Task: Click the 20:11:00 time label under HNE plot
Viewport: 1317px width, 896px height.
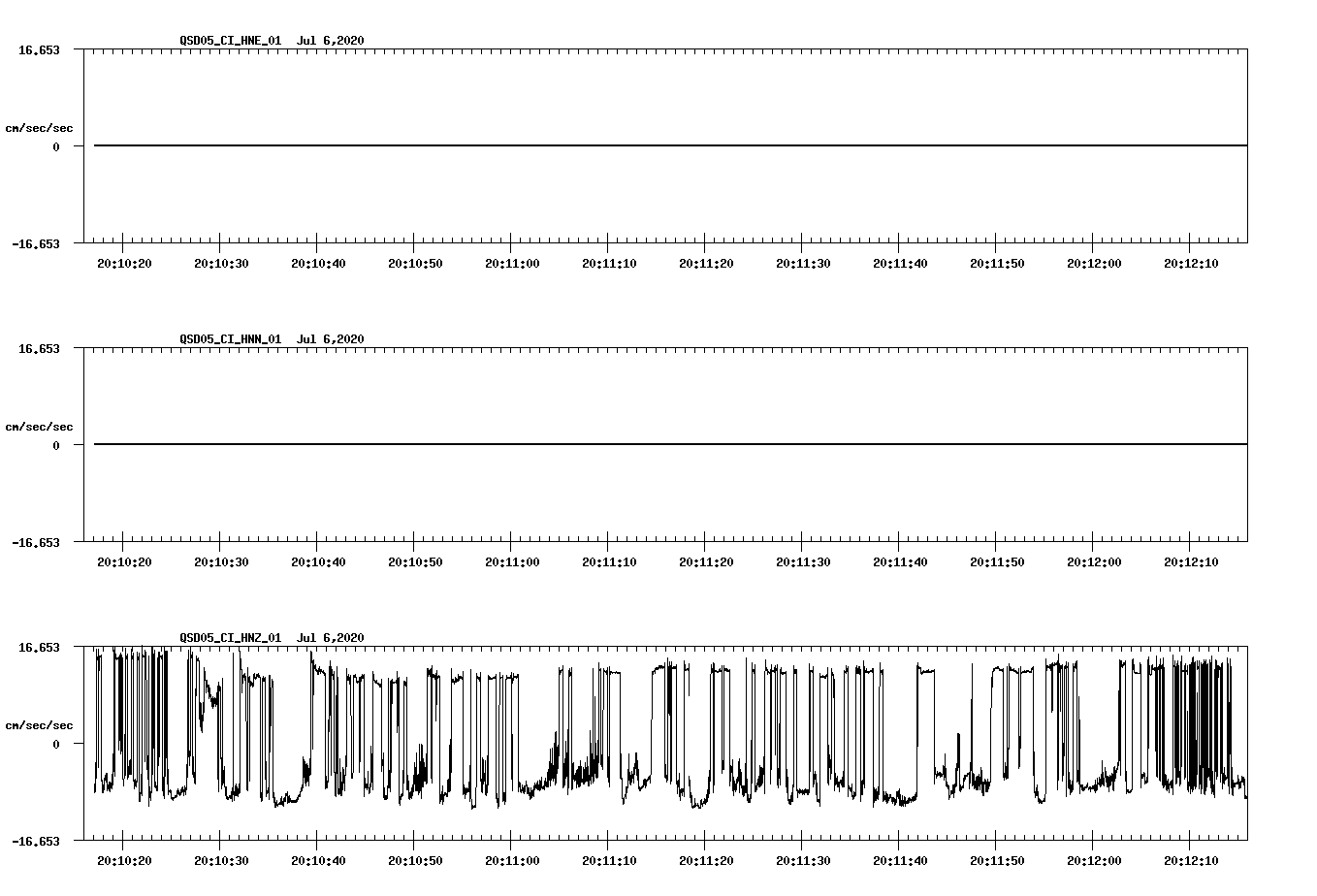Action: (x=512, y=263)
